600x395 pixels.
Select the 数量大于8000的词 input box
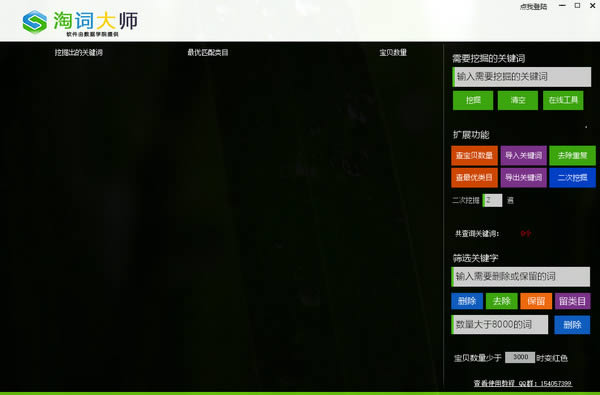coord(500,325)
